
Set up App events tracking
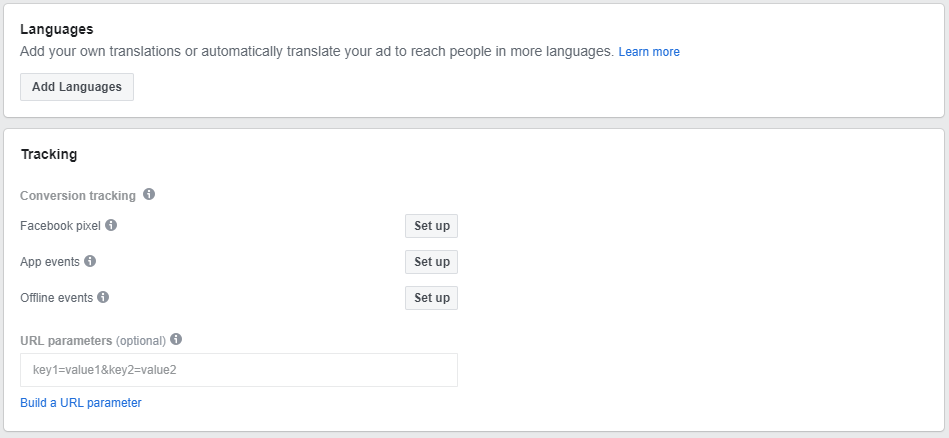pyautogui.click(x=431, y=262)
